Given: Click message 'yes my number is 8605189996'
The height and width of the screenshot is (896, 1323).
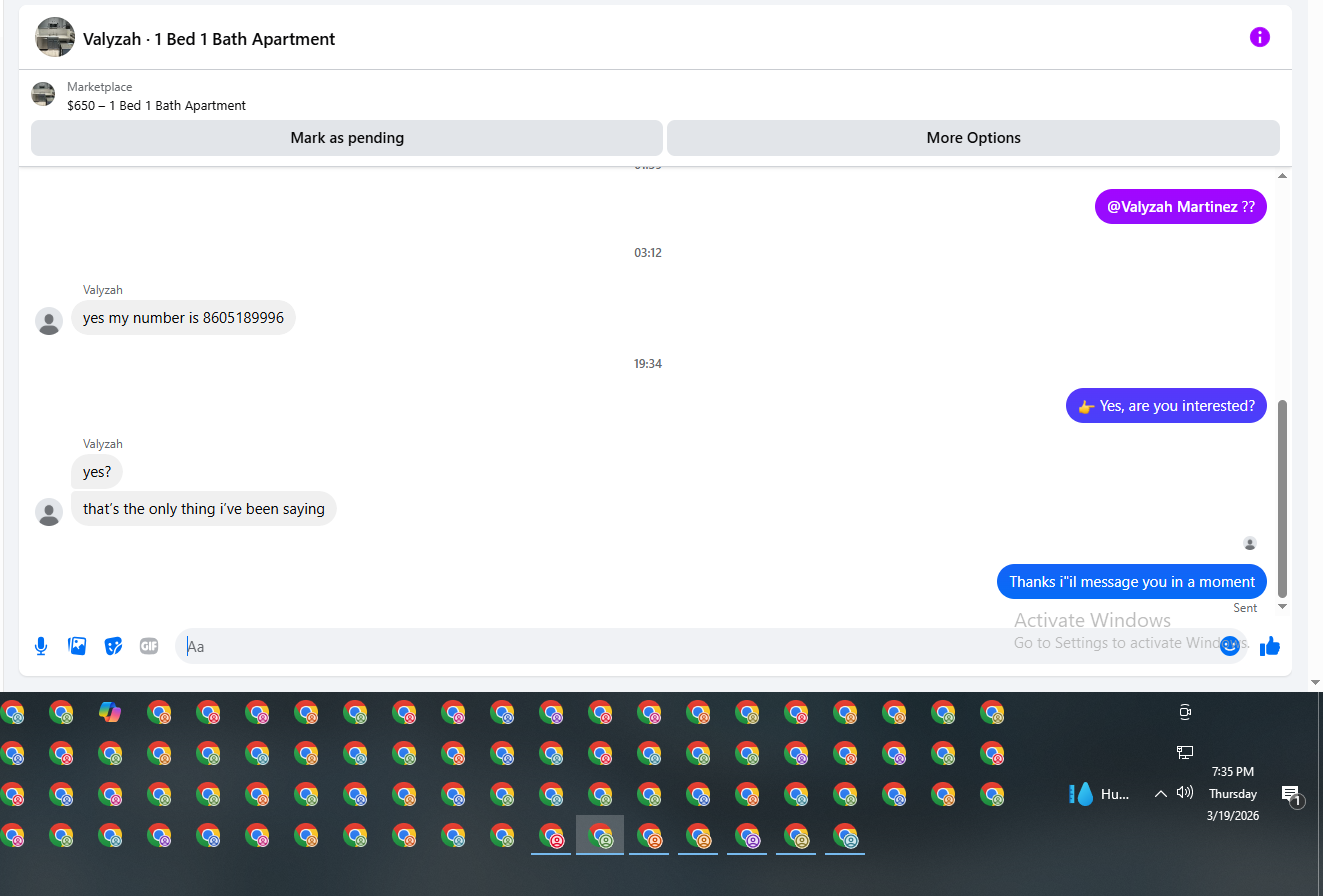Looking at the screenshot, I should pyautogui.click(x=183, y=318).
